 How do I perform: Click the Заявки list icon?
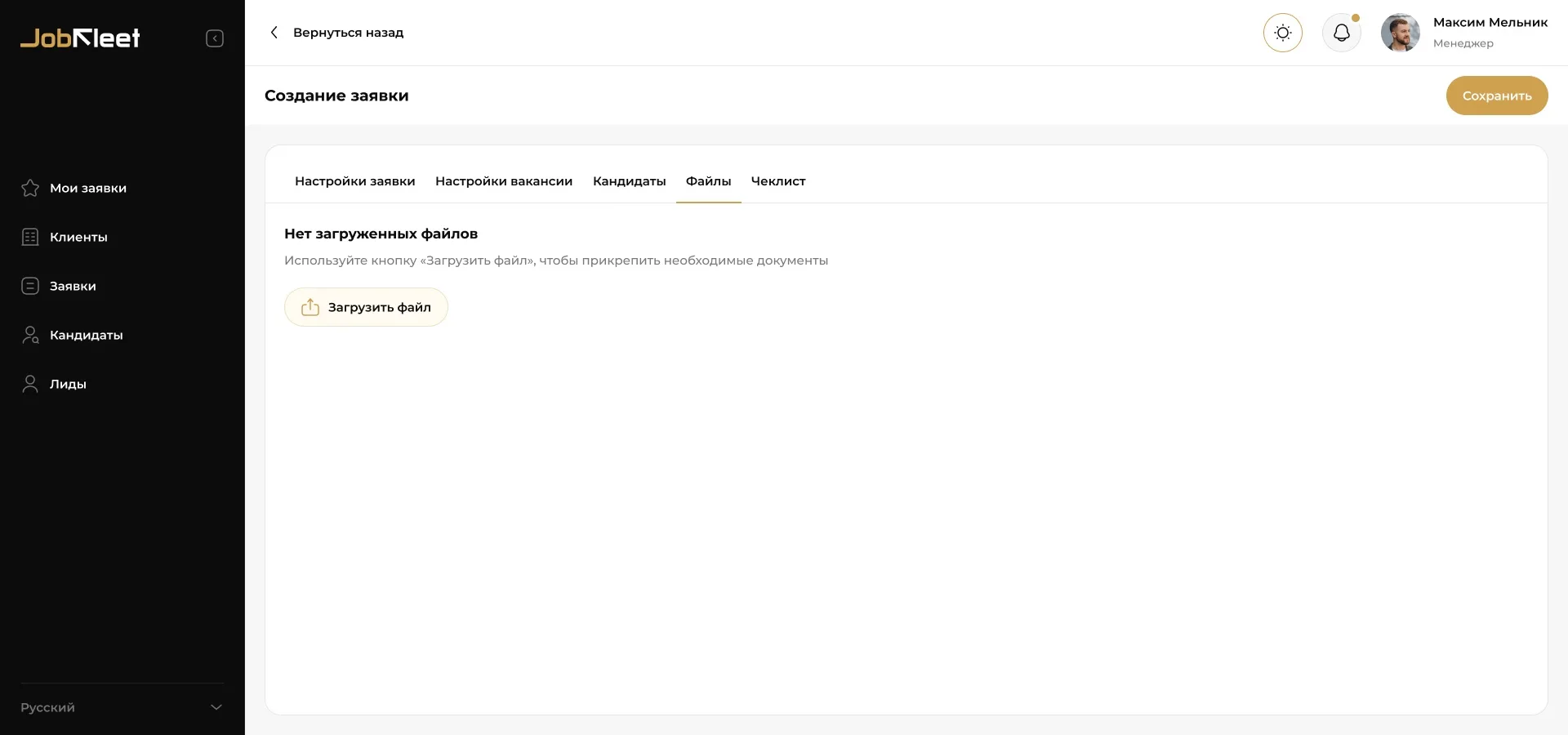[x=30, y=286]
